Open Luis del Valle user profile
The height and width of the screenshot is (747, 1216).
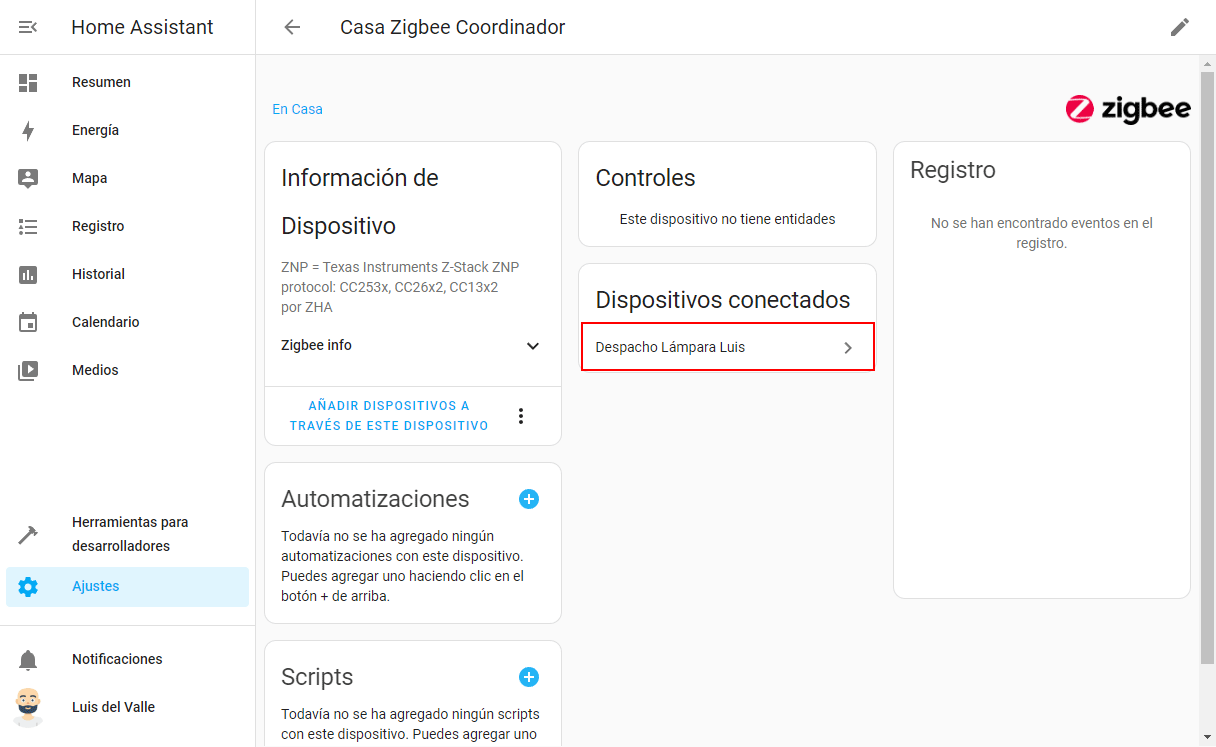[113, 707]
